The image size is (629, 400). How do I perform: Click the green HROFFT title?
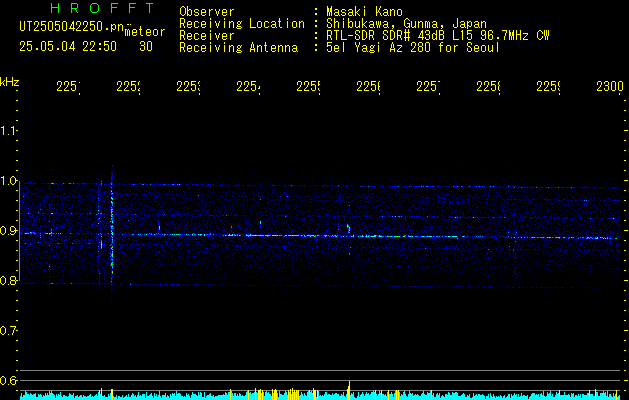point(103,8)
